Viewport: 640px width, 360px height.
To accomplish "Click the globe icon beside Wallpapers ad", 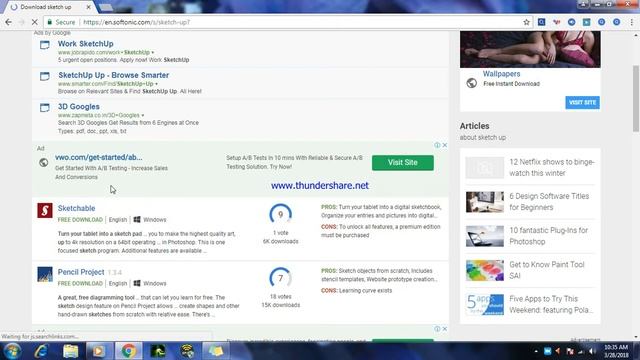I will pyautogui.click(x=471, y=83).
